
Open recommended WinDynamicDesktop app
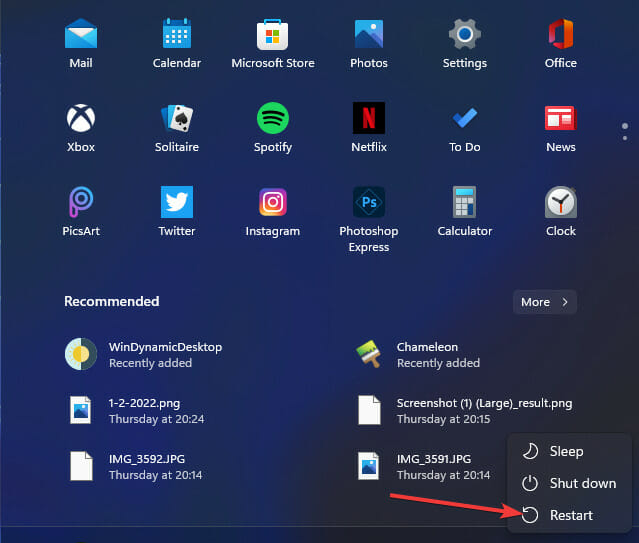[x=144, y=354]
